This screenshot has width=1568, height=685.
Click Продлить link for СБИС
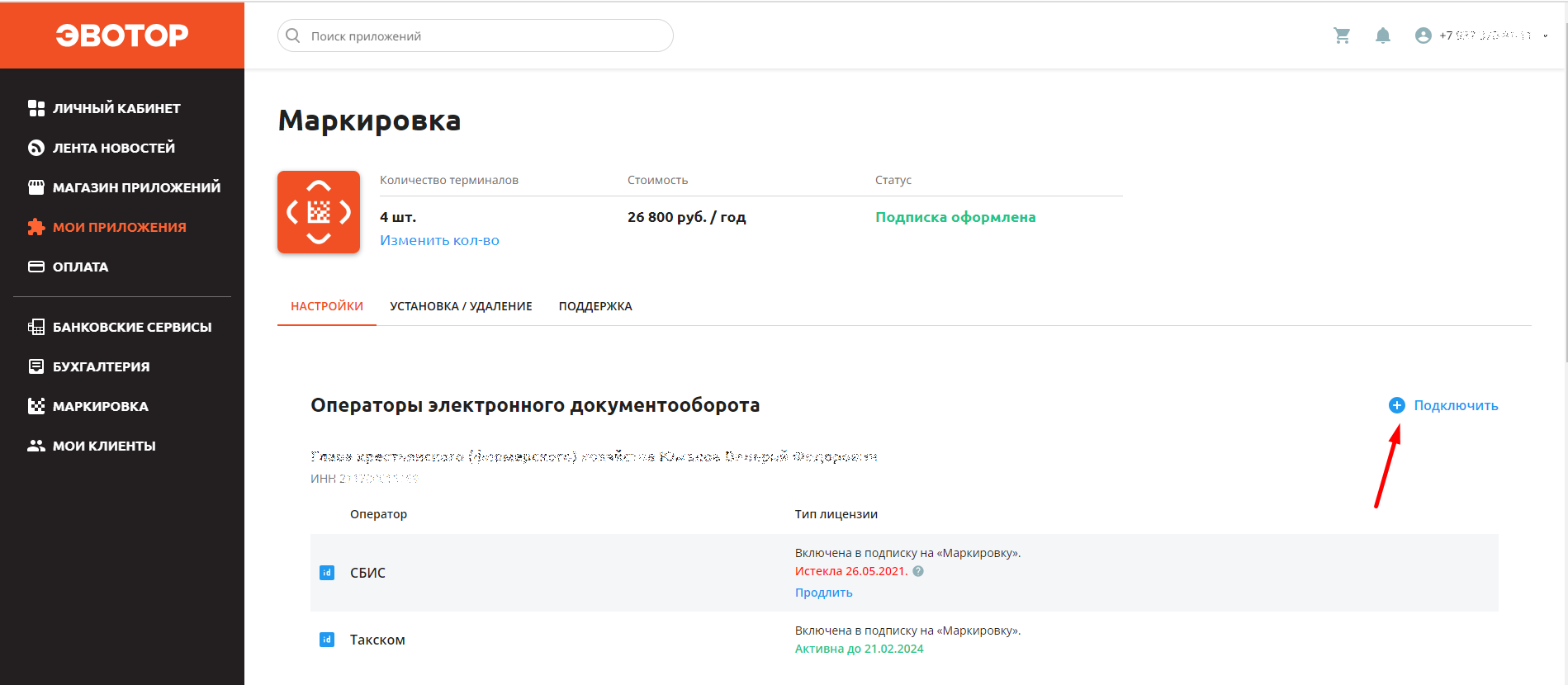pos(824,593)
